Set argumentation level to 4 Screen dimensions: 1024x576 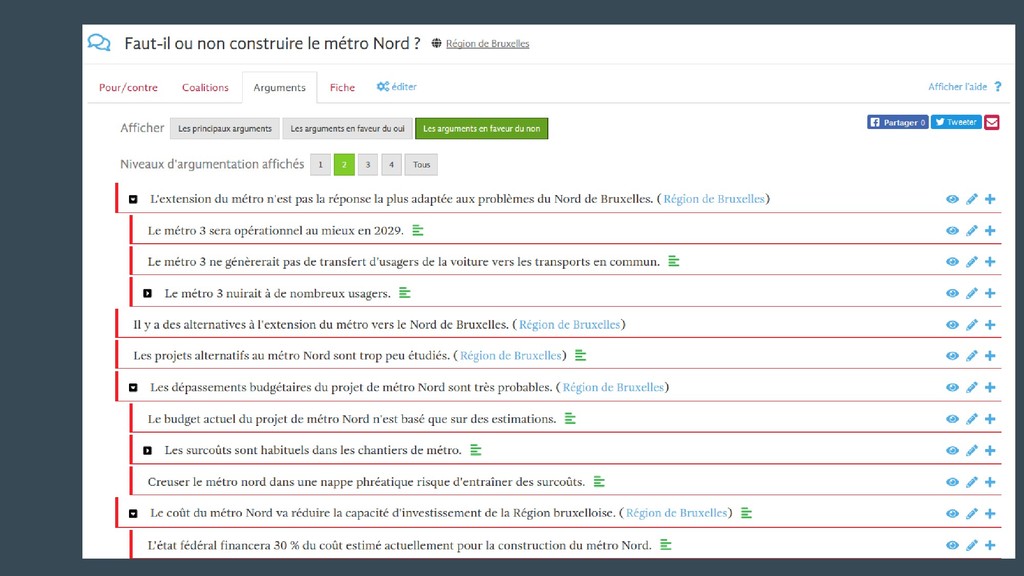coord(391,165)
